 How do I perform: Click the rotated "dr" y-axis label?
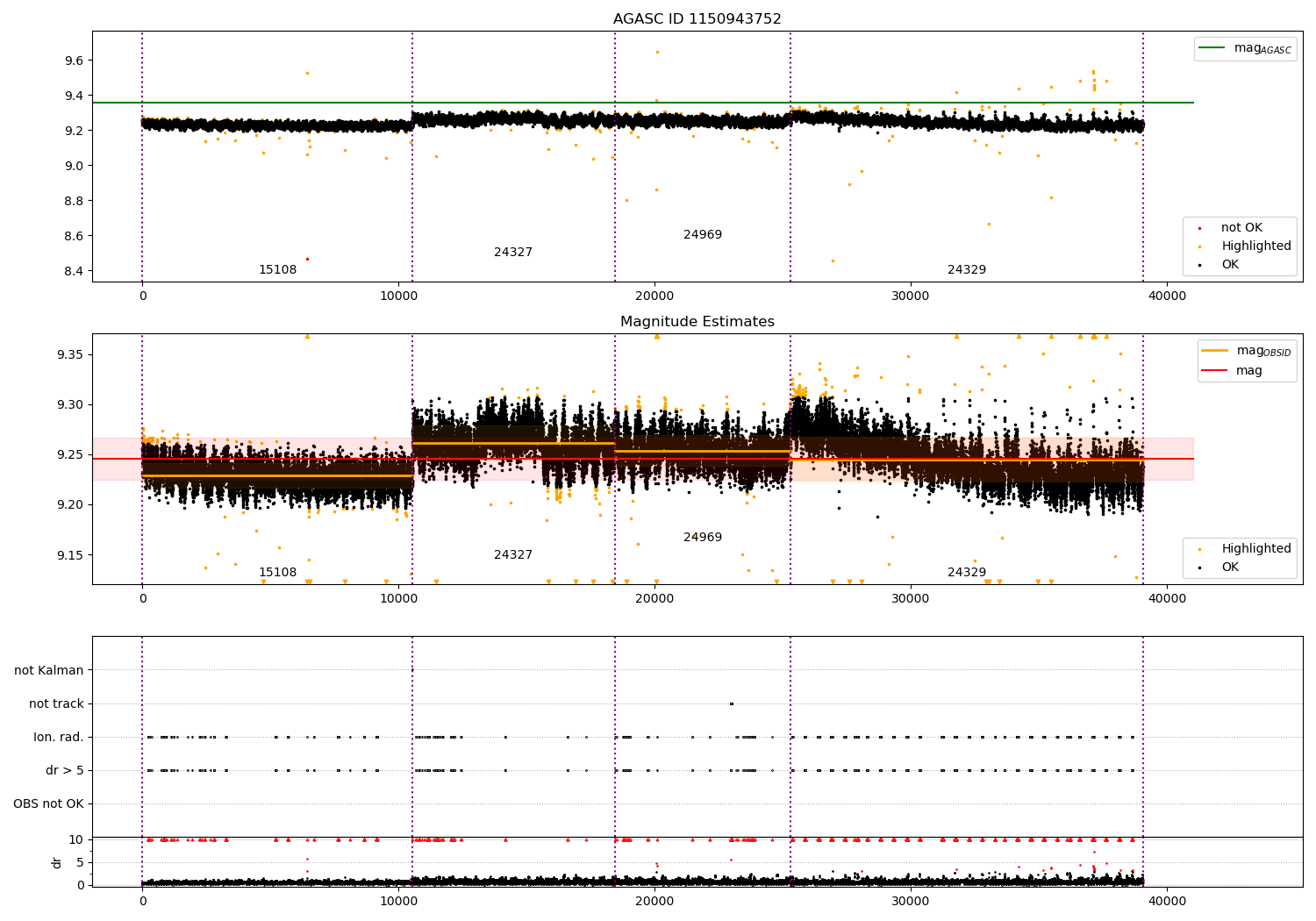point(57,862)
